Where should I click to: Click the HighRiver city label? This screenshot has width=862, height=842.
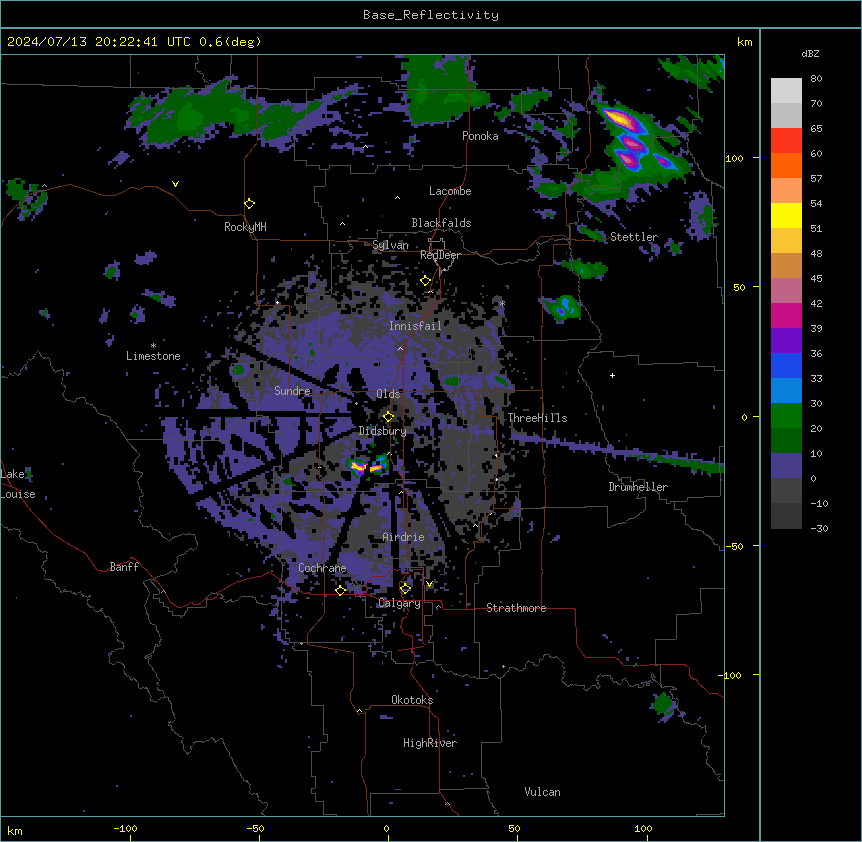(430, 743)
